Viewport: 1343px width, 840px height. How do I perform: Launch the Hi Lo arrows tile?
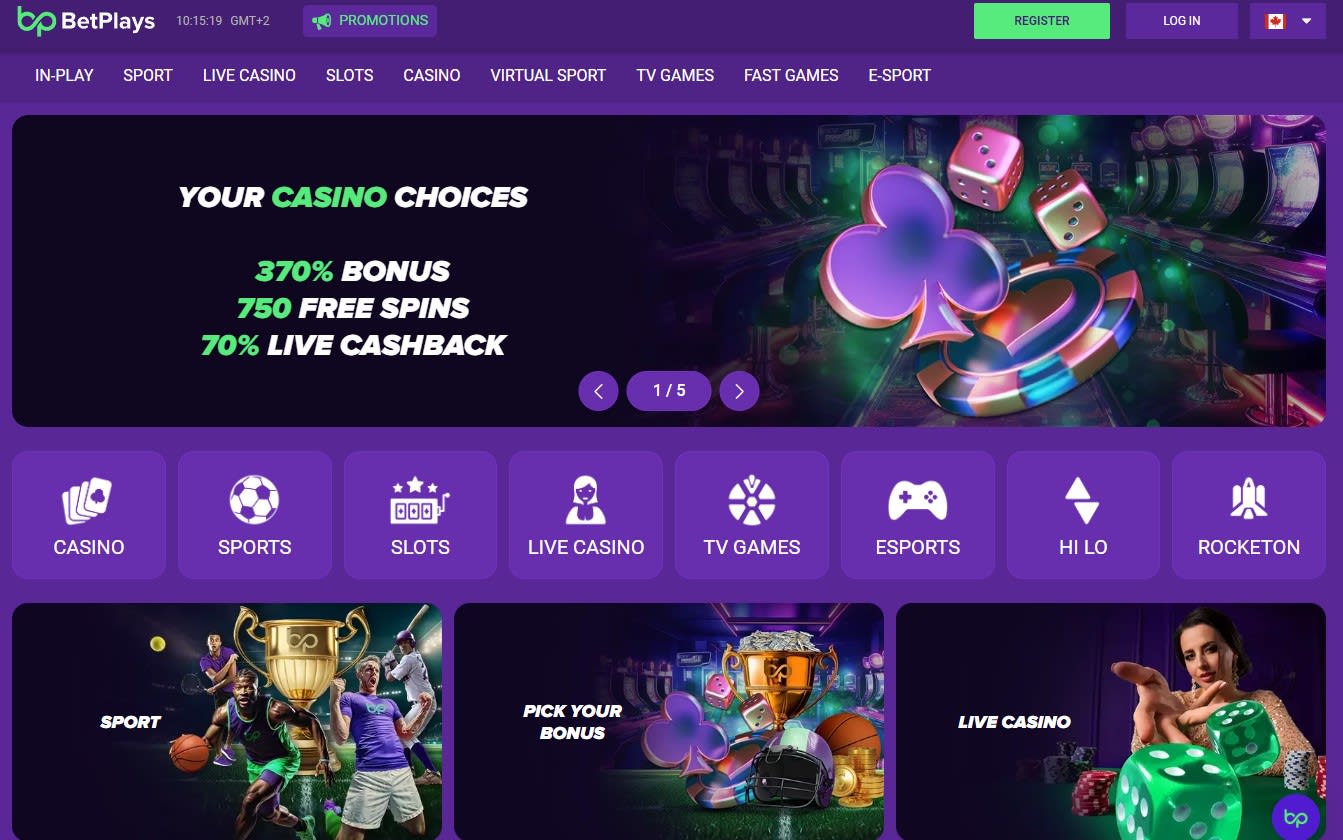coord(1083,515)
